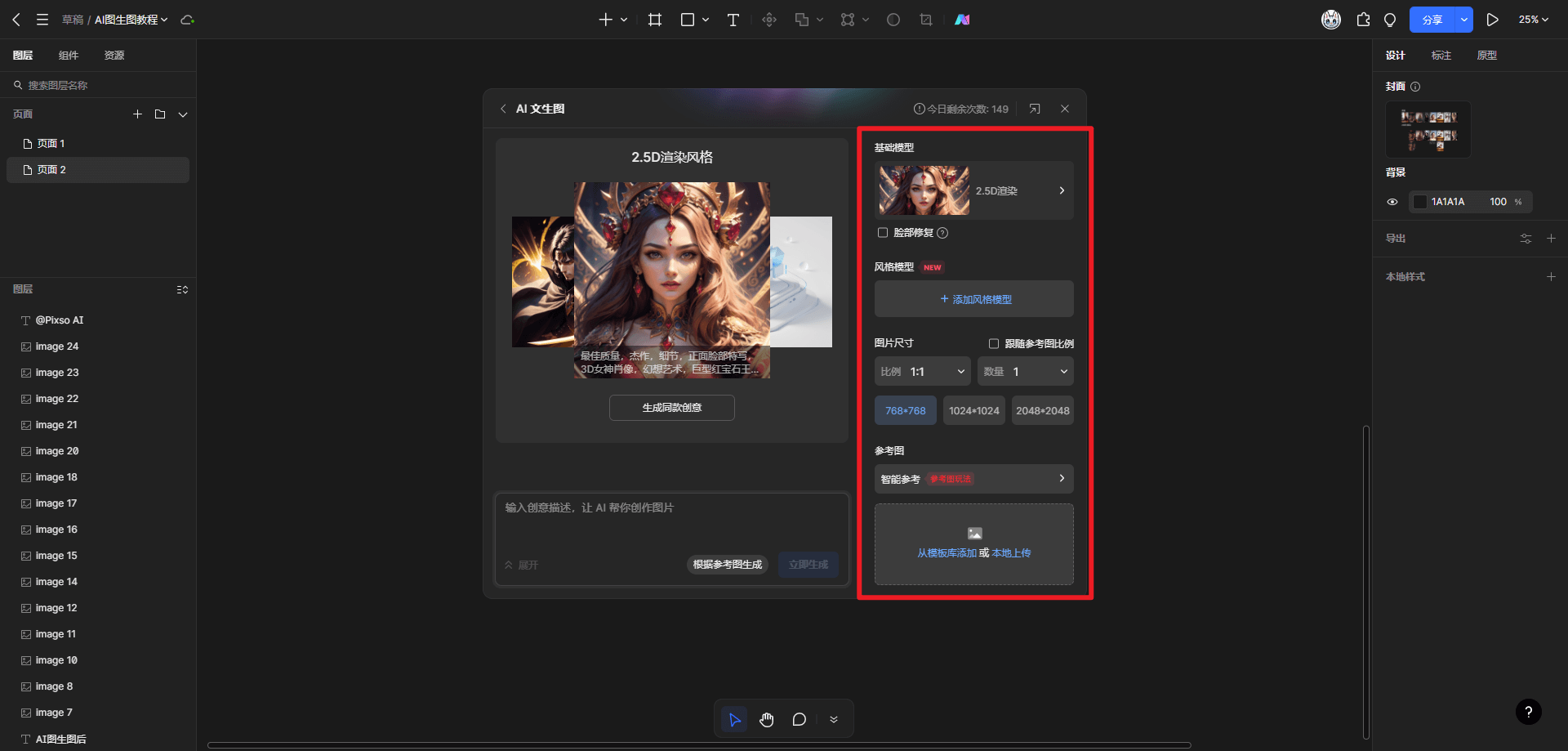Toggle background visibility eye icon
The image size is (1568, 751).
pos(1392,202)
